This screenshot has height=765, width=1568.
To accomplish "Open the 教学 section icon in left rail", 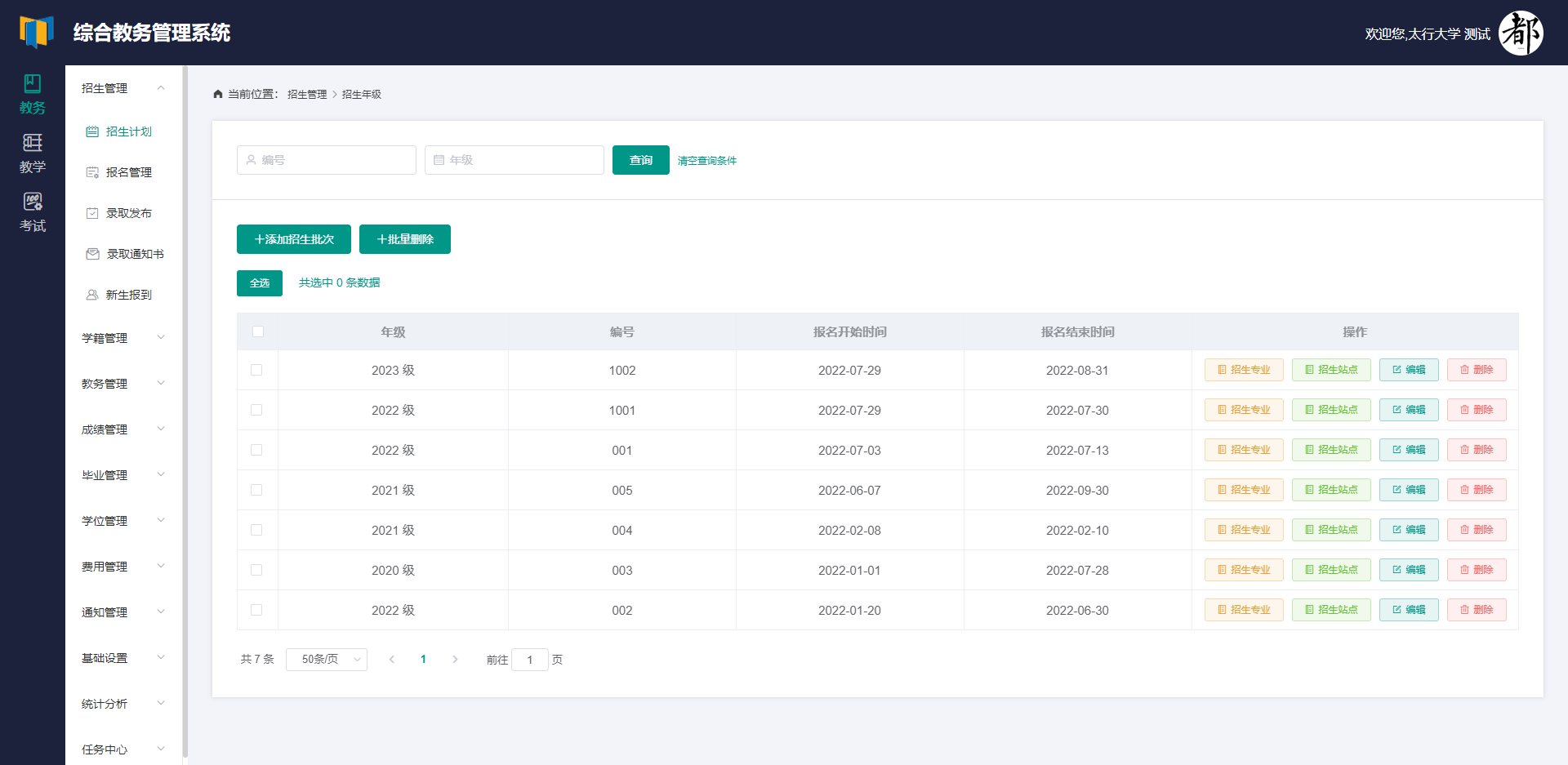I will [33, 143].
